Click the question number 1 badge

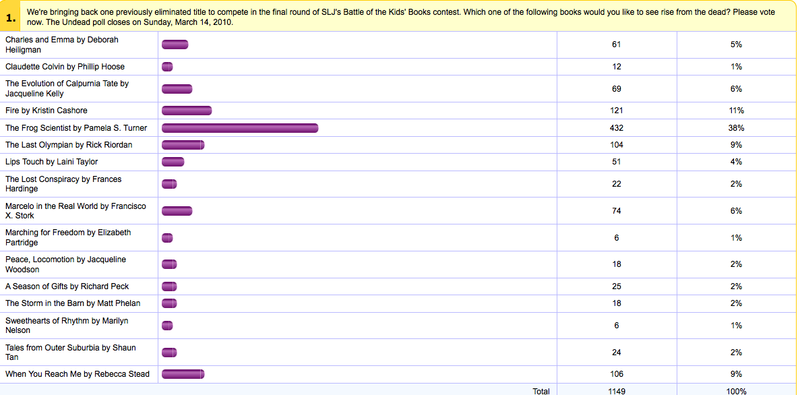tap(11, 18)
